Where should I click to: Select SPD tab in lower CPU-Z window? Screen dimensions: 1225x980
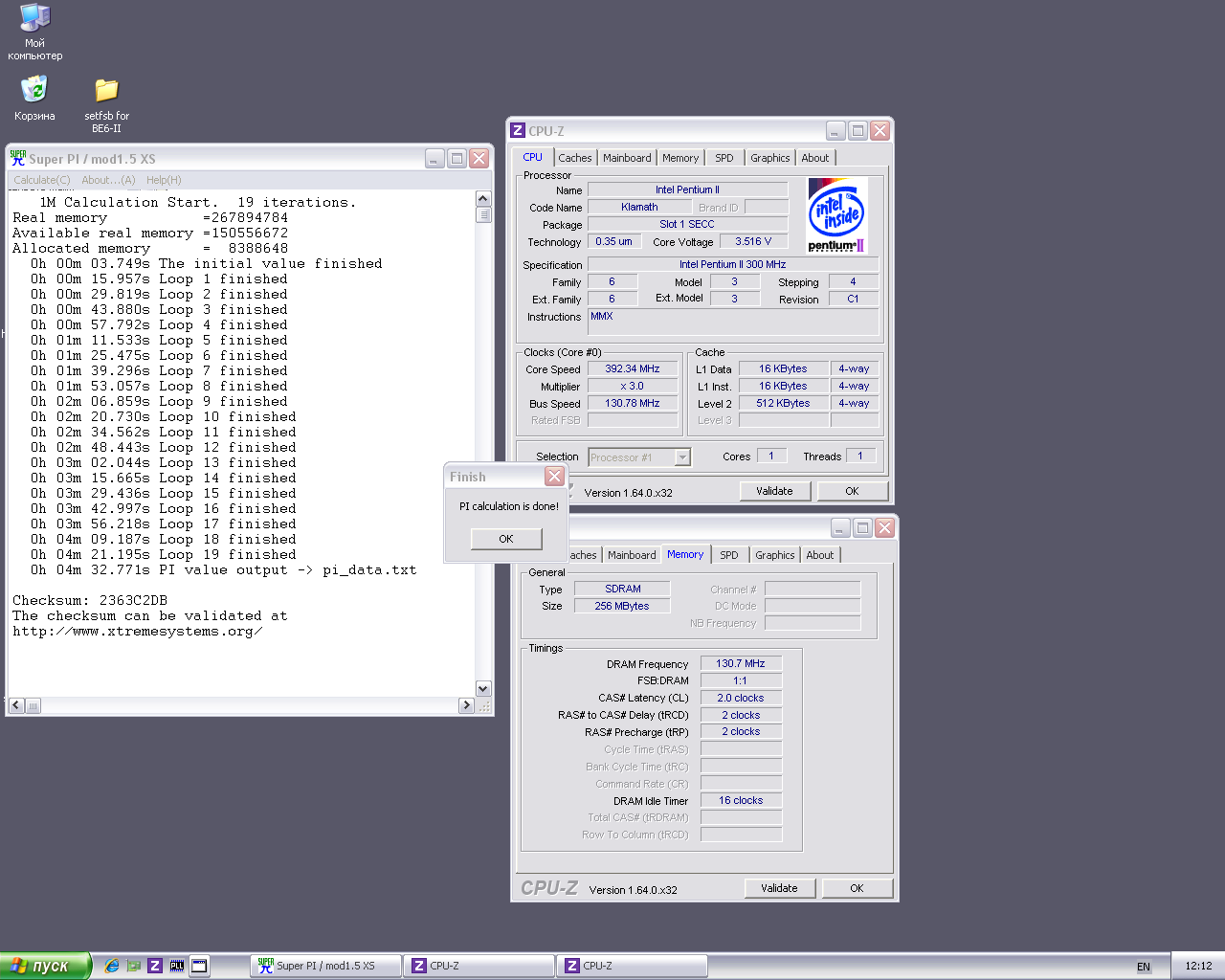pyautogui.click(x=729, y=555)
